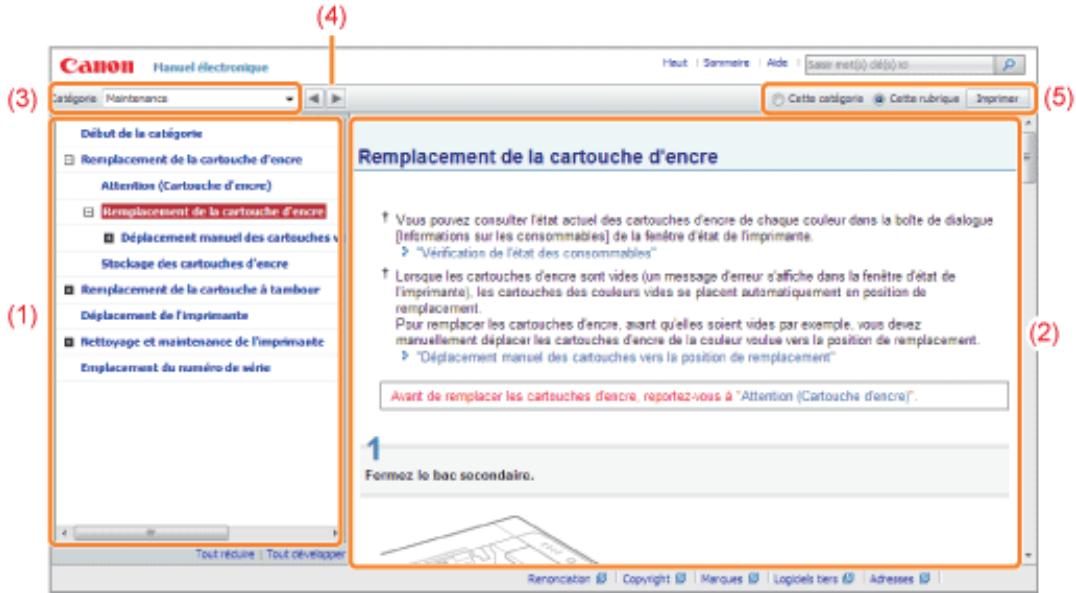Viewport: 1076px width, 593px height.
Task: Click Tout réduire link
Action: pos(225,554)
